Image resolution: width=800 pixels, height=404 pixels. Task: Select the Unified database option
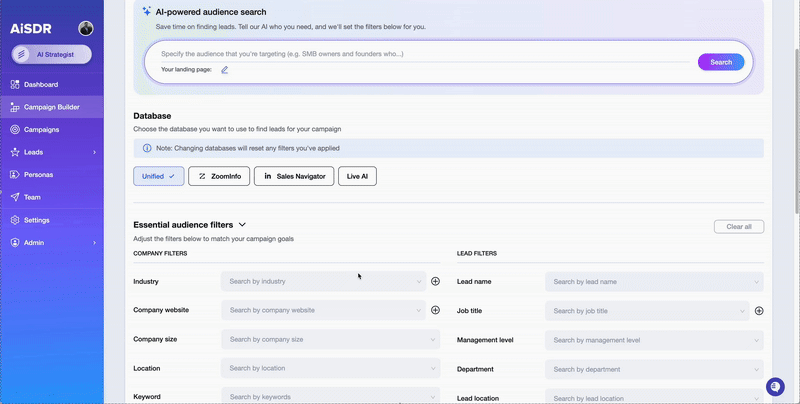[x=158, y=176]
